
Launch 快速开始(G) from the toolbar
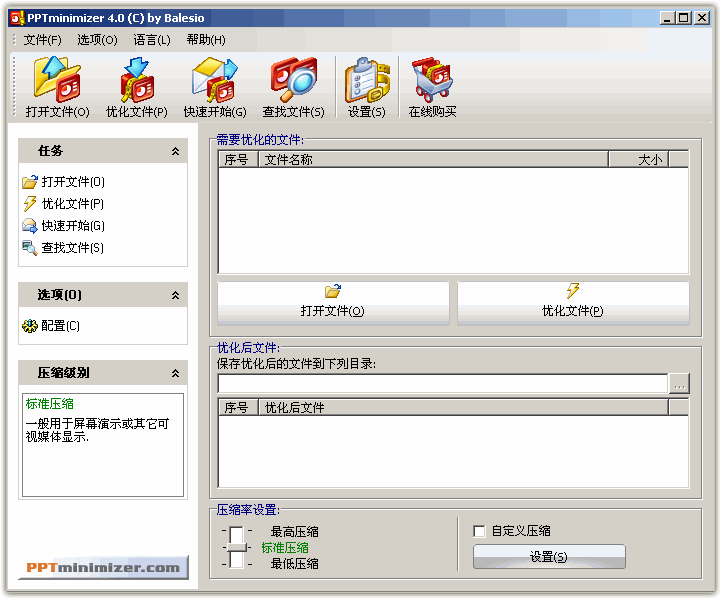(x=215, y=86)
